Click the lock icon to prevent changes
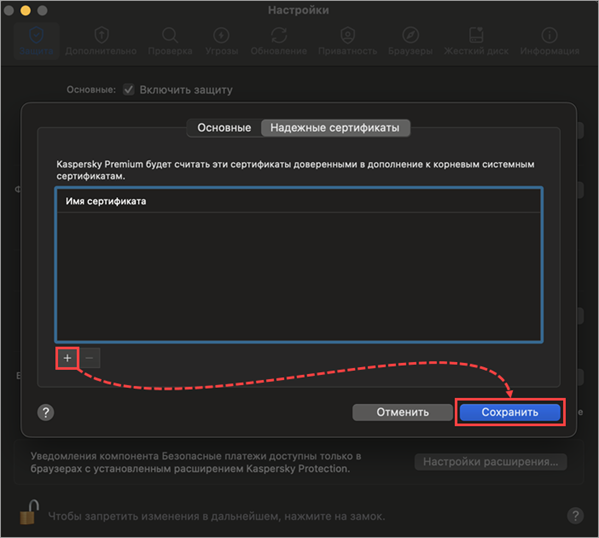 click(x=29, y=513)
